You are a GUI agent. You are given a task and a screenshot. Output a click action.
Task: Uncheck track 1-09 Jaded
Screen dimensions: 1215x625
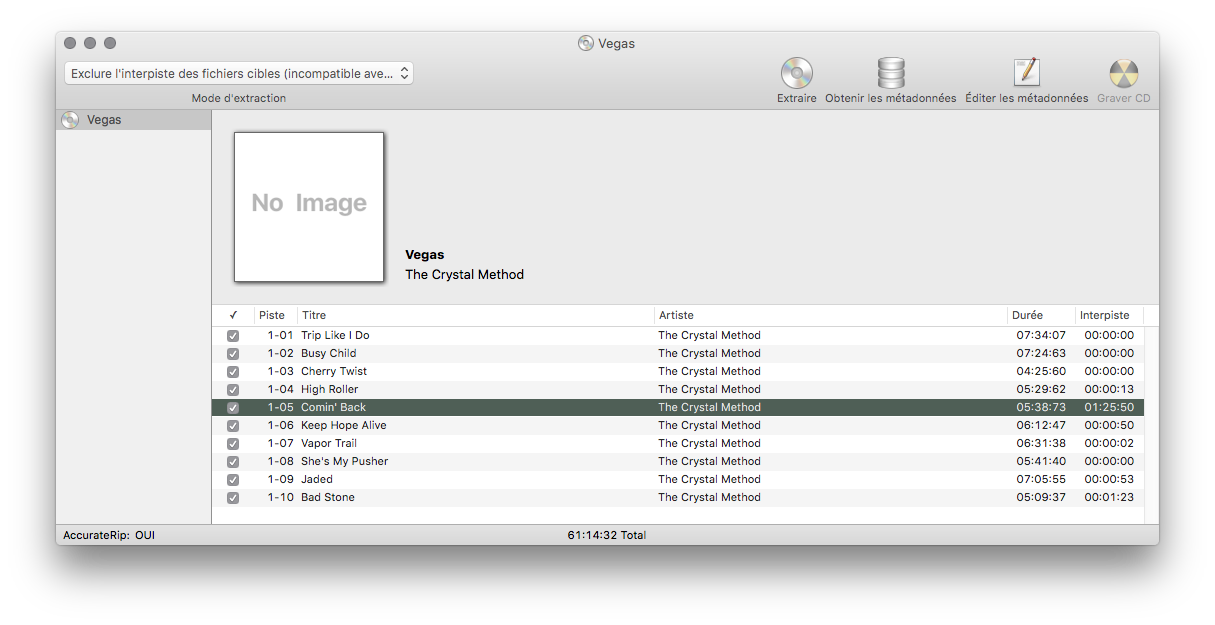[233, 480]
